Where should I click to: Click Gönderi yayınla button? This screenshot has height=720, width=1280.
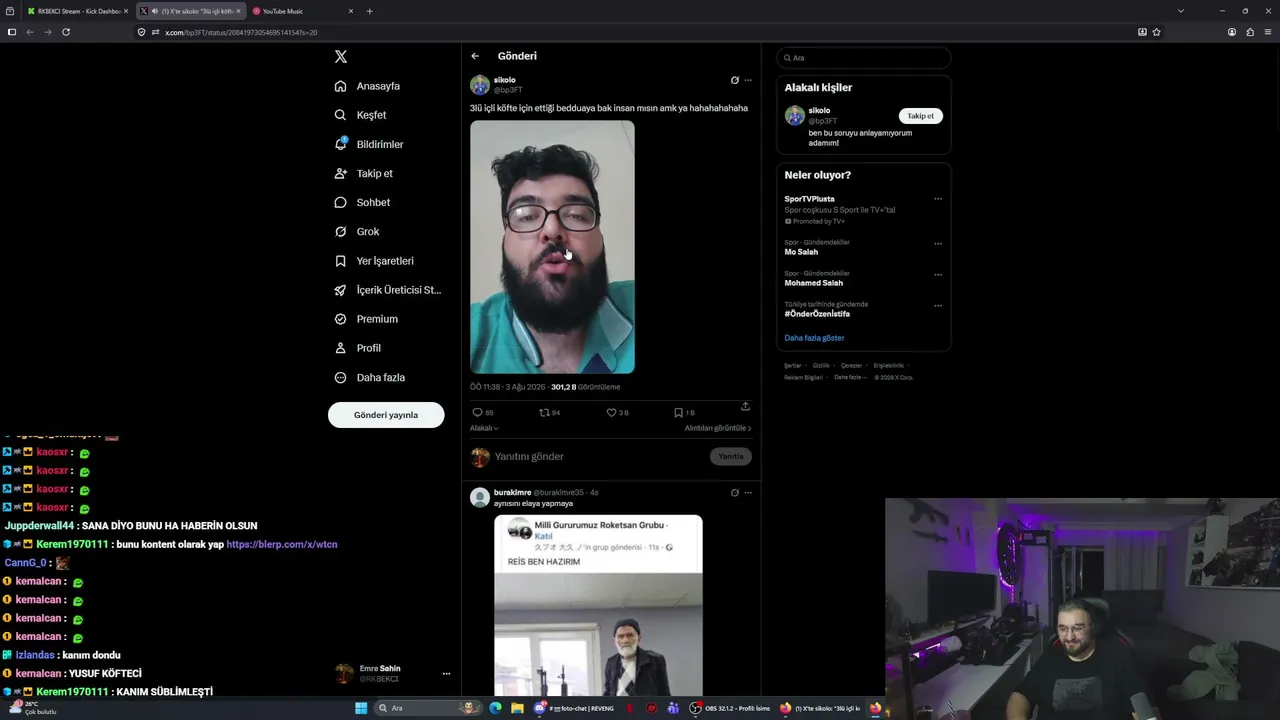pos(386,415)
